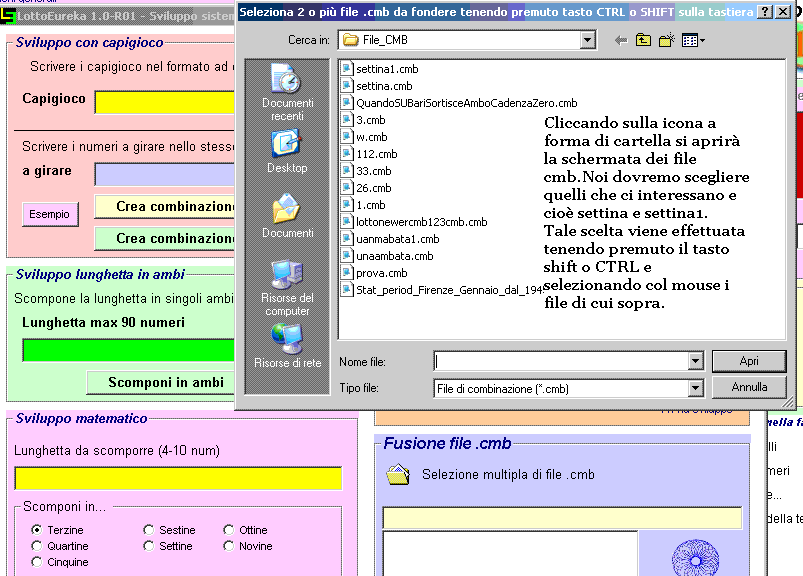
Task: Click yellow field under Selezione multipla
Action: point(562,518)
